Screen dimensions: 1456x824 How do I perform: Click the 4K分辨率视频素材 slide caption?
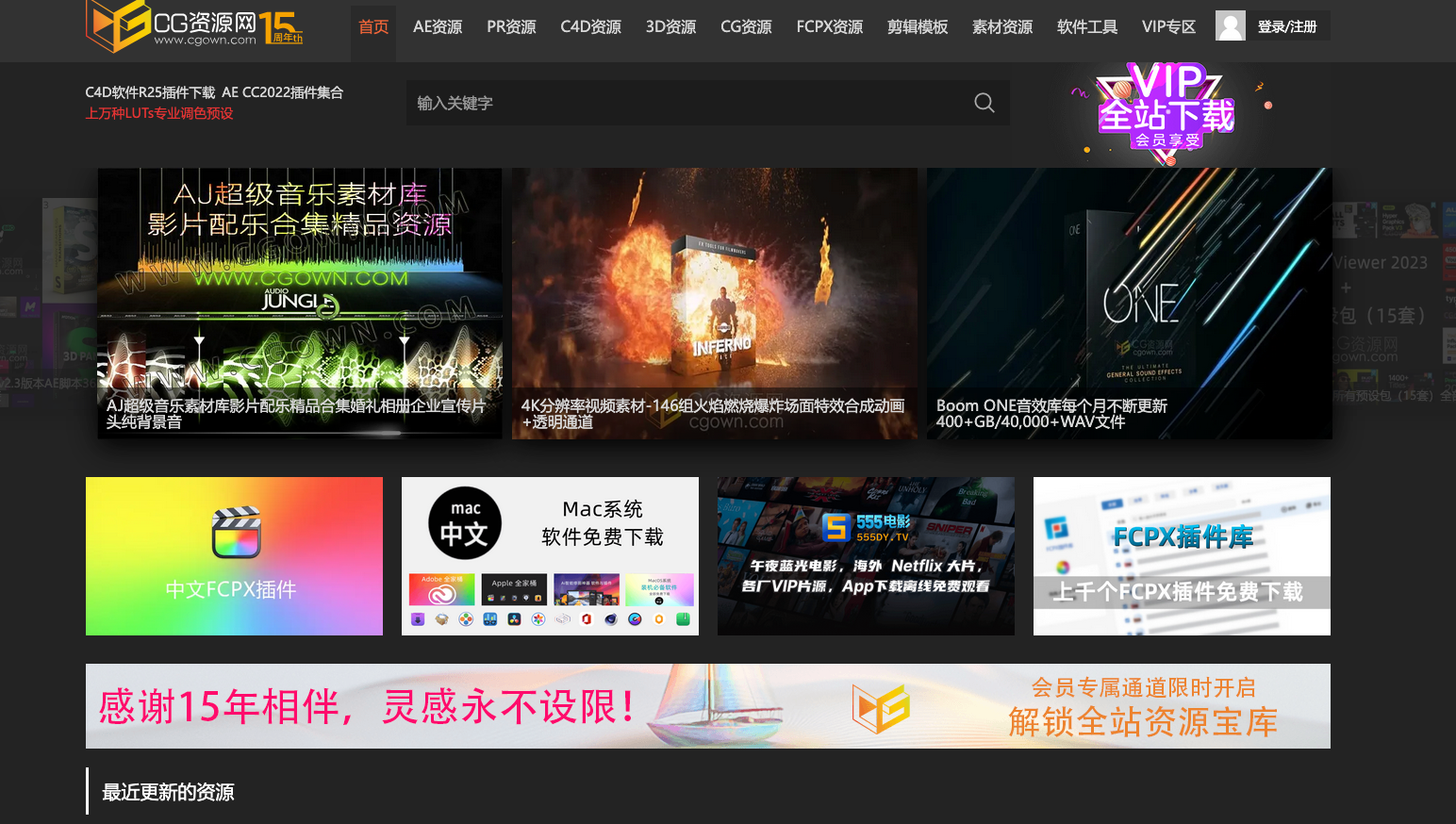713,414
